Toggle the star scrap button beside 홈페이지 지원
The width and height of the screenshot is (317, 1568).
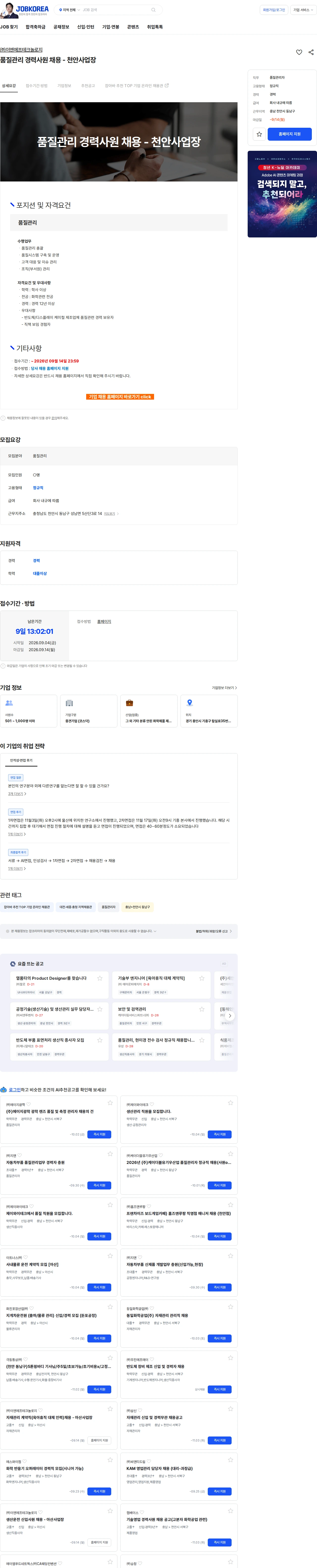pos(259,134)
